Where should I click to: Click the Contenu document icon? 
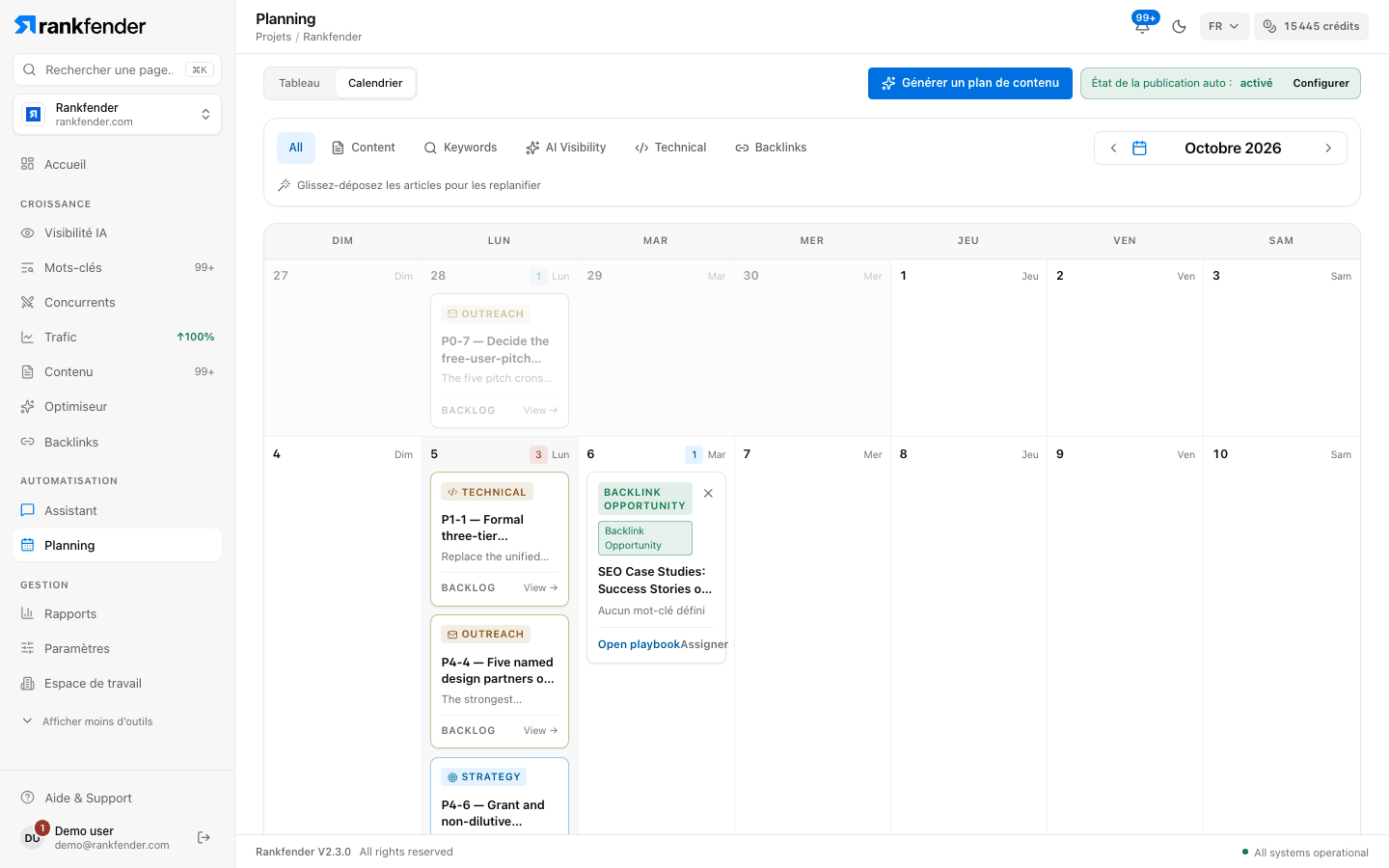coord(28,371)
